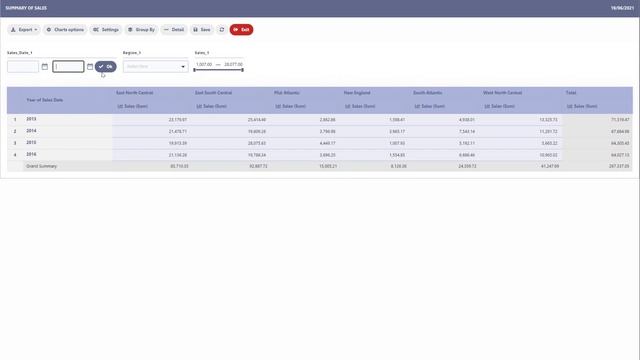Click 2016 Total sales value
Screen dimensions: 640x360
pos(620,156)
